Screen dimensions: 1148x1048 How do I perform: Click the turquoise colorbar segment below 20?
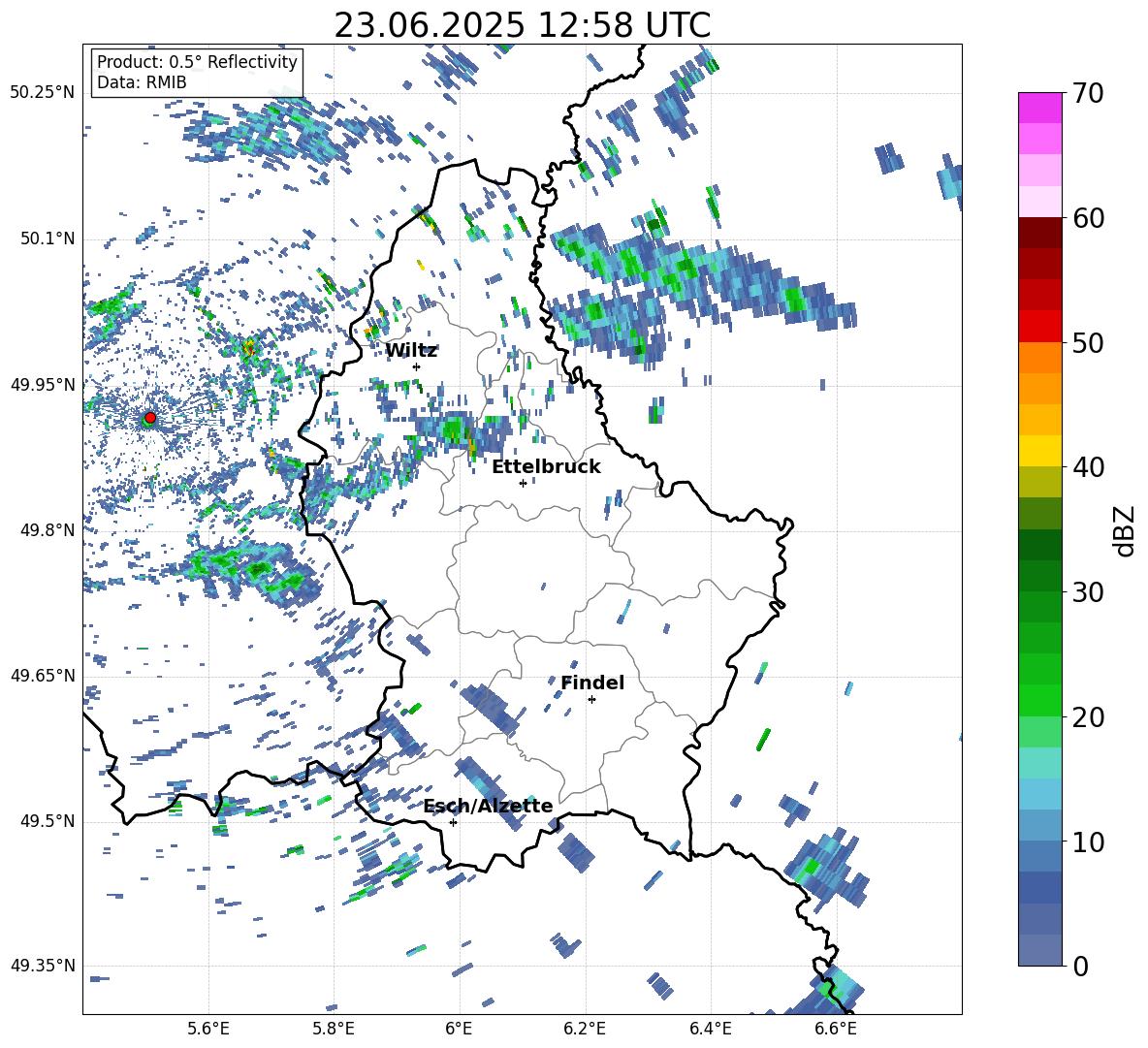[1039, 763]
